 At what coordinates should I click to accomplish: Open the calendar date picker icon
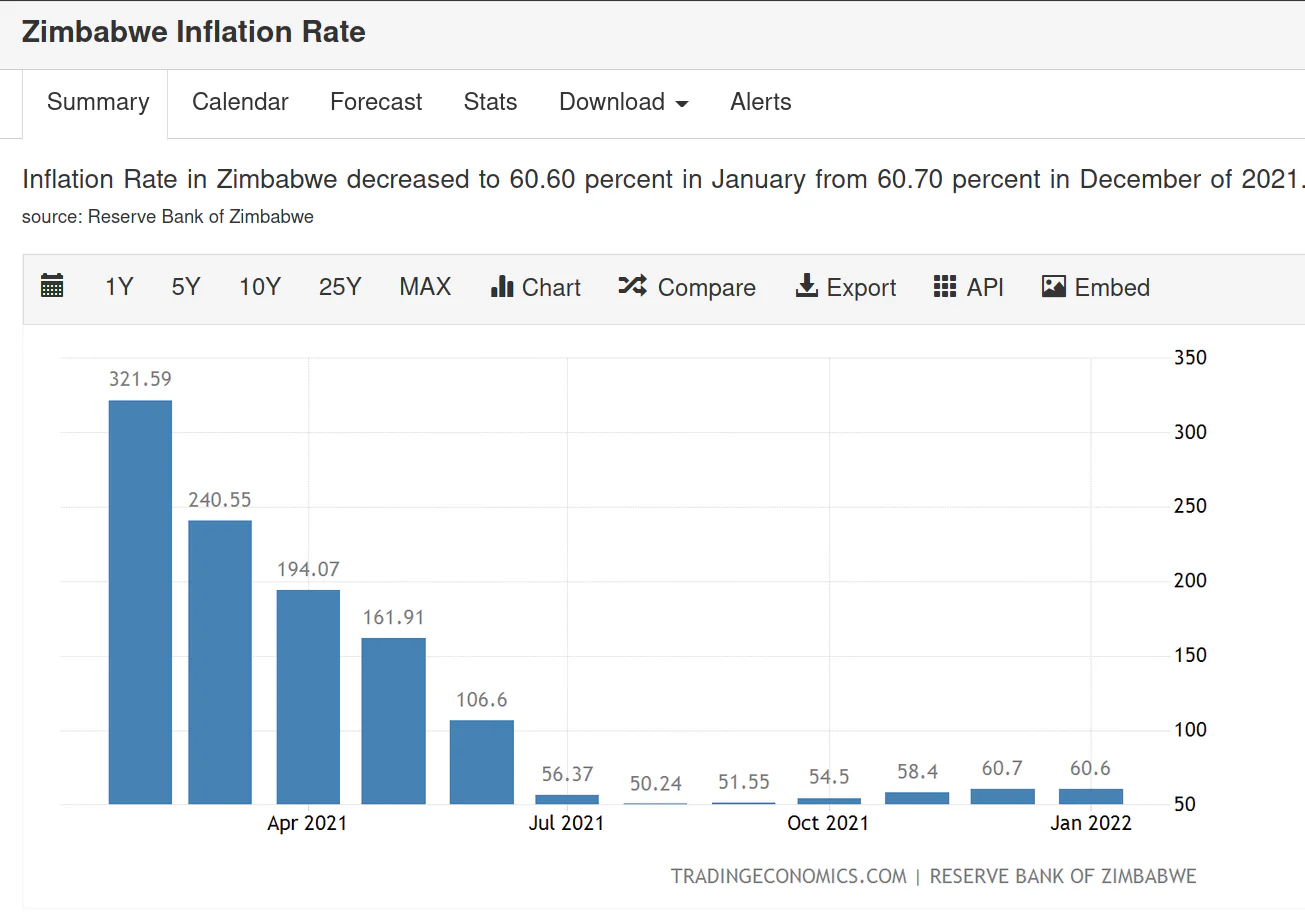coord(52,287)
